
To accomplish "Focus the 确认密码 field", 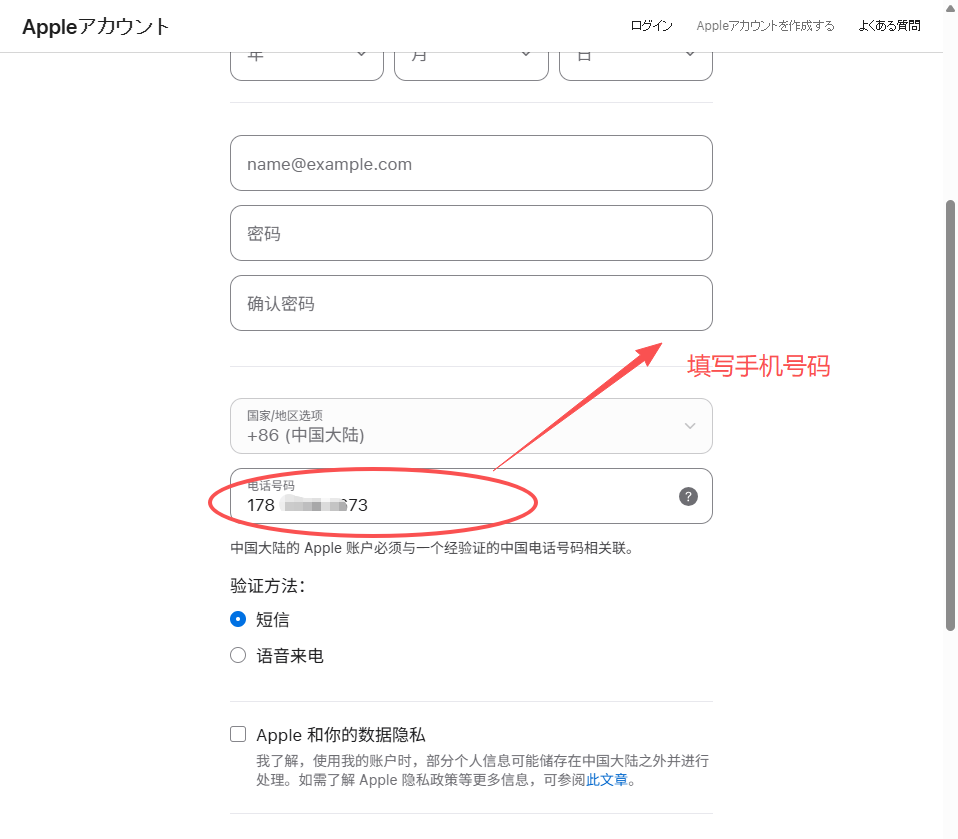I will (x=471, y=303).
